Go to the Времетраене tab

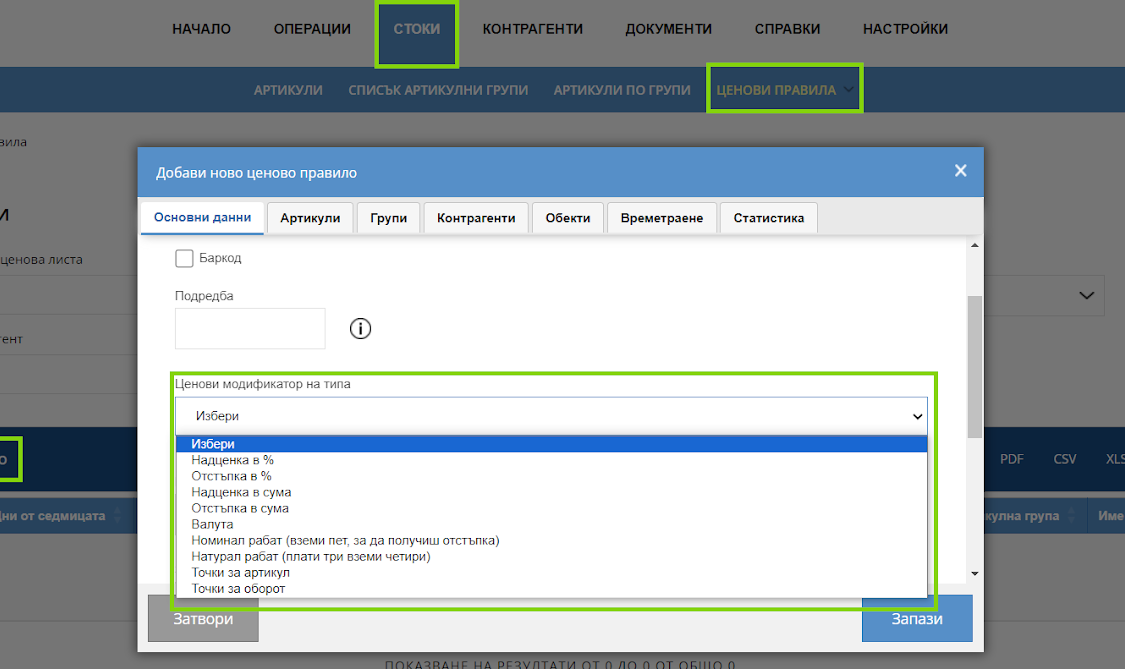click(662, 218)
